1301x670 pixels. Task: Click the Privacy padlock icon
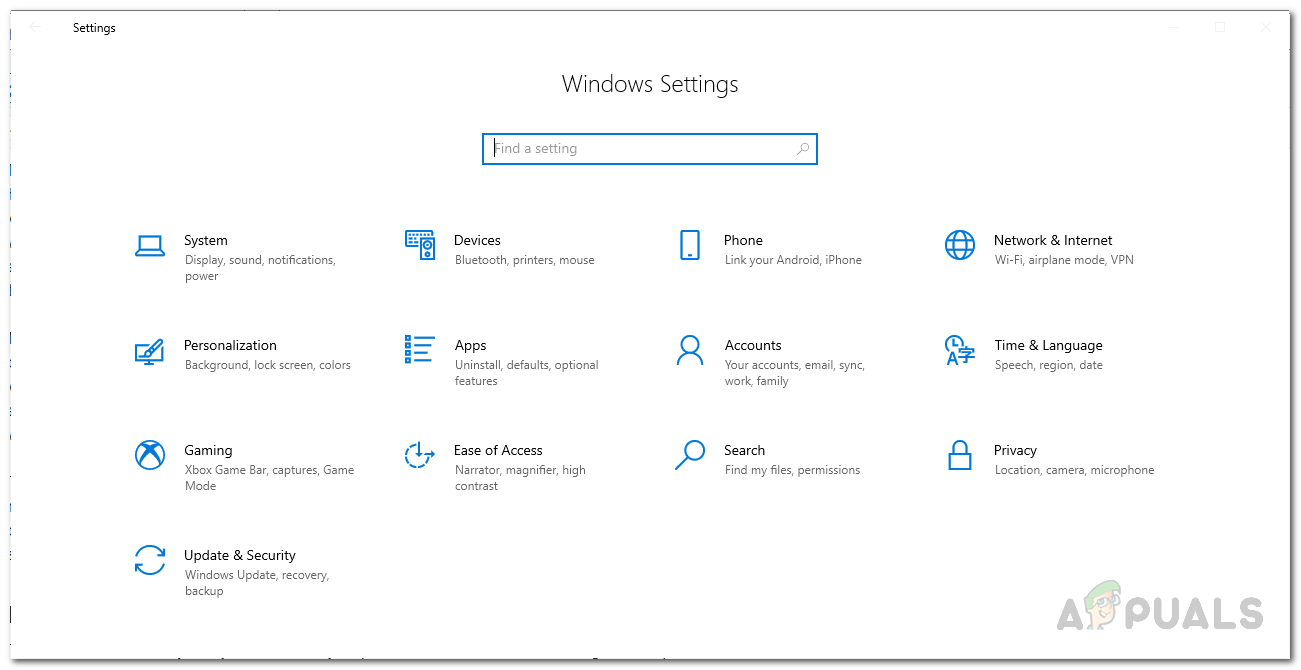[960, 455]
